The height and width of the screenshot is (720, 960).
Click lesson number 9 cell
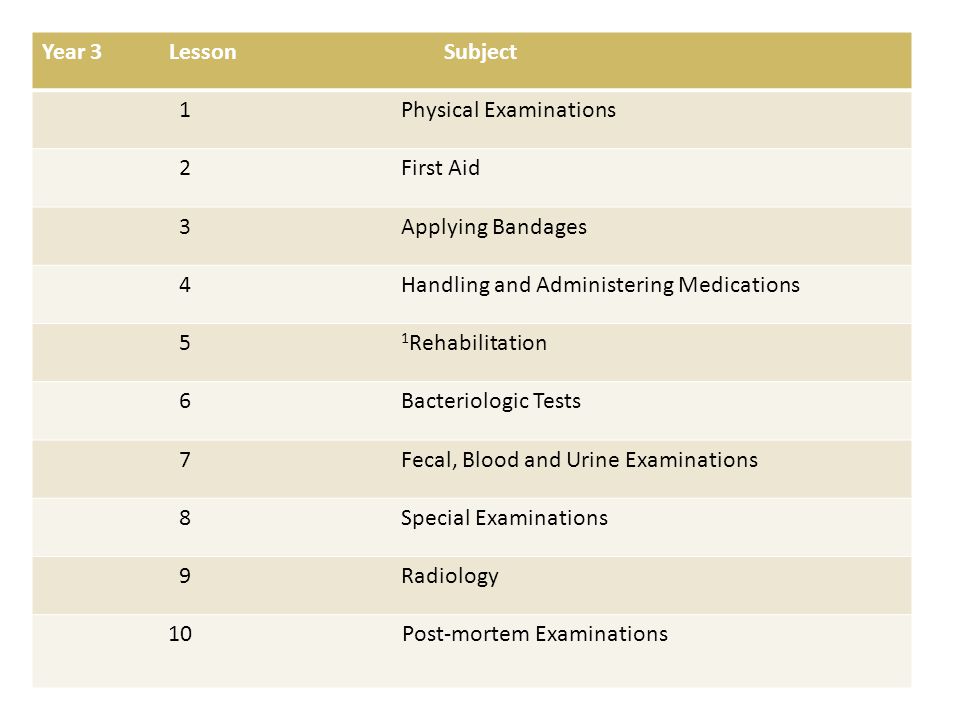[x=185, y=576]
